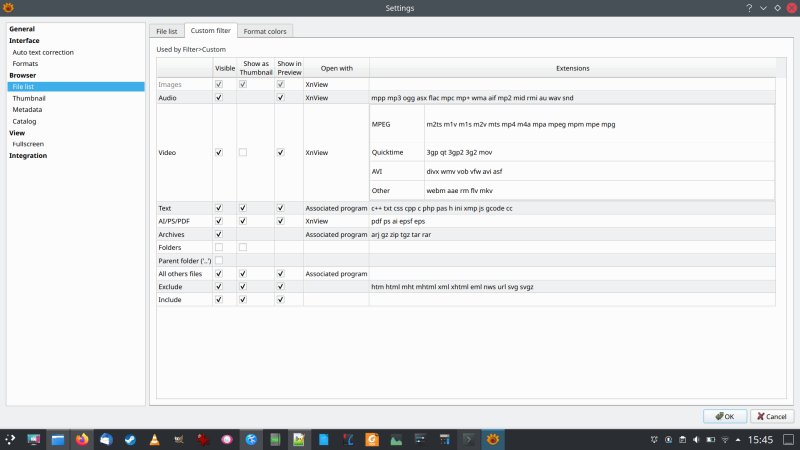This screenshot has width=800, height=450.
Task: Click the blue document icon in the taskbar
Action: (323, 439)
